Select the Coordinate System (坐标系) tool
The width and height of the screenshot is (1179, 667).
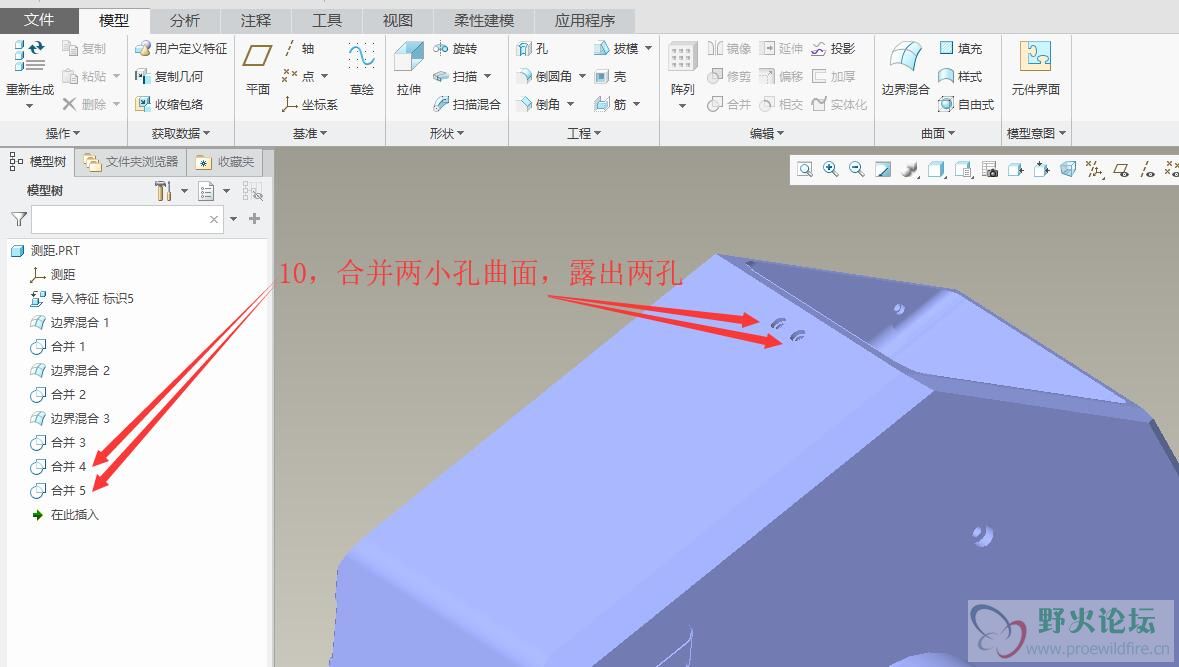click(x=310, y=105)
